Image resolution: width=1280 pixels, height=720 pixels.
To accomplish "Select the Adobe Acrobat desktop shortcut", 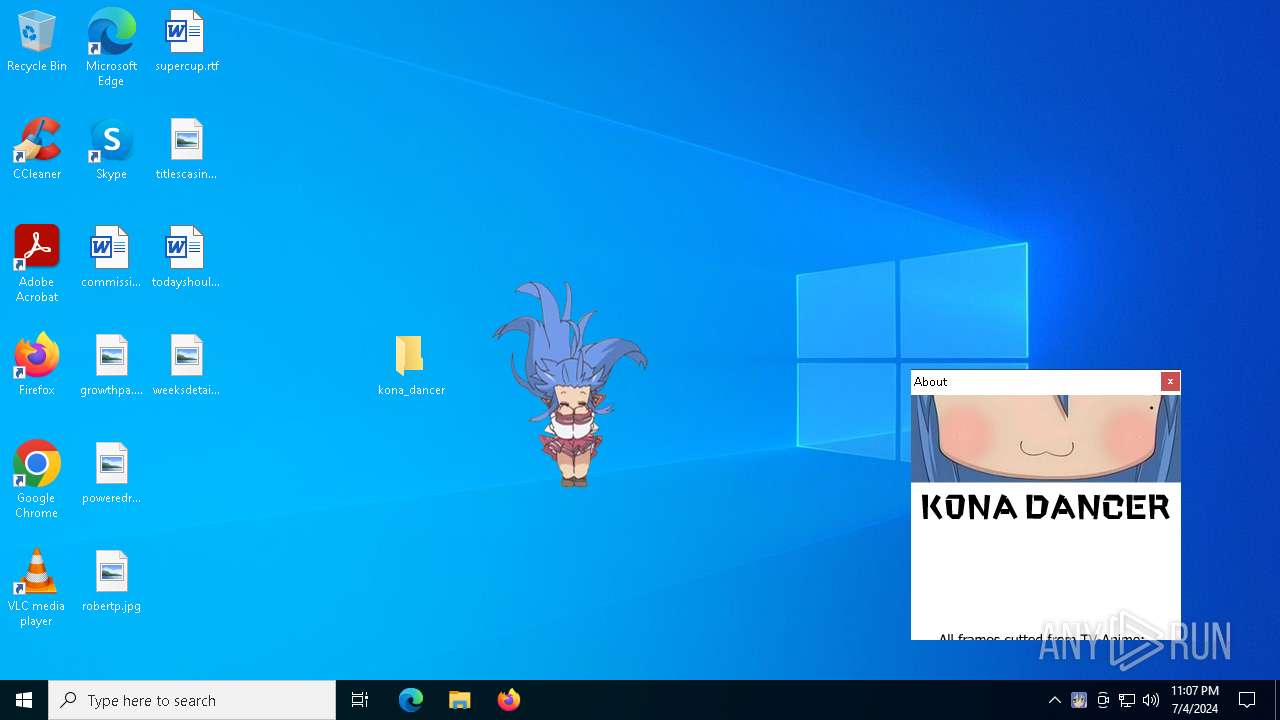I will coord(37,264).
